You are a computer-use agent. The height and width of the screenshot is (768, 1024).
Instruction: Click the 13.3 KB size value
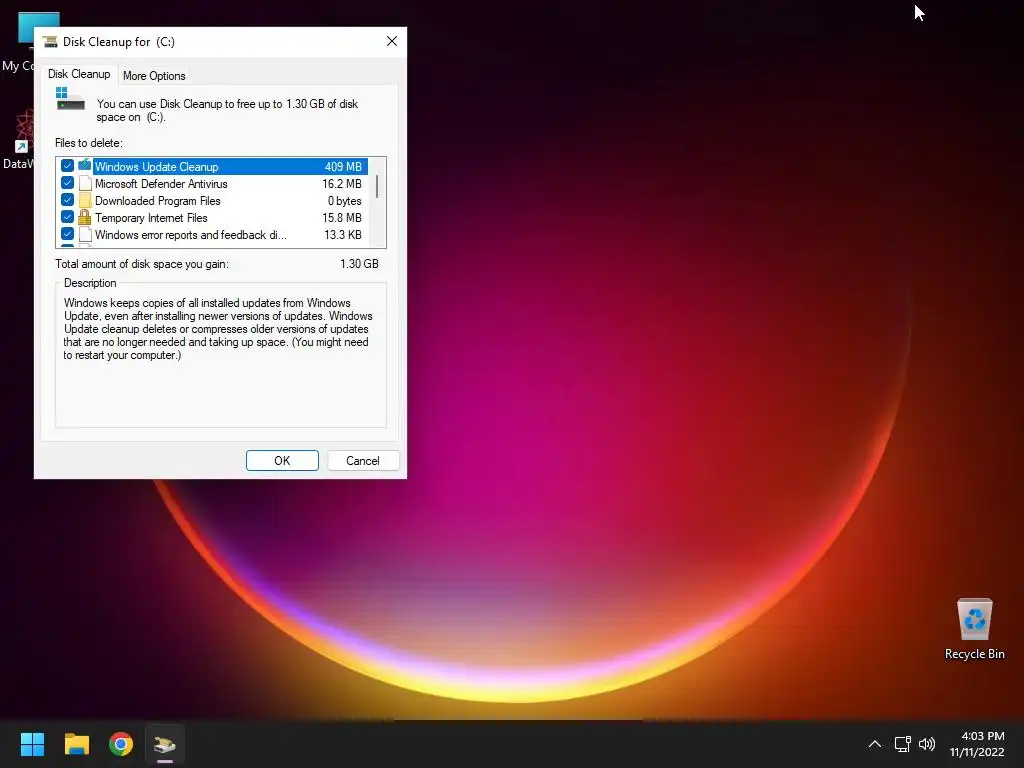pyautogui.click(x=342, y=234)
